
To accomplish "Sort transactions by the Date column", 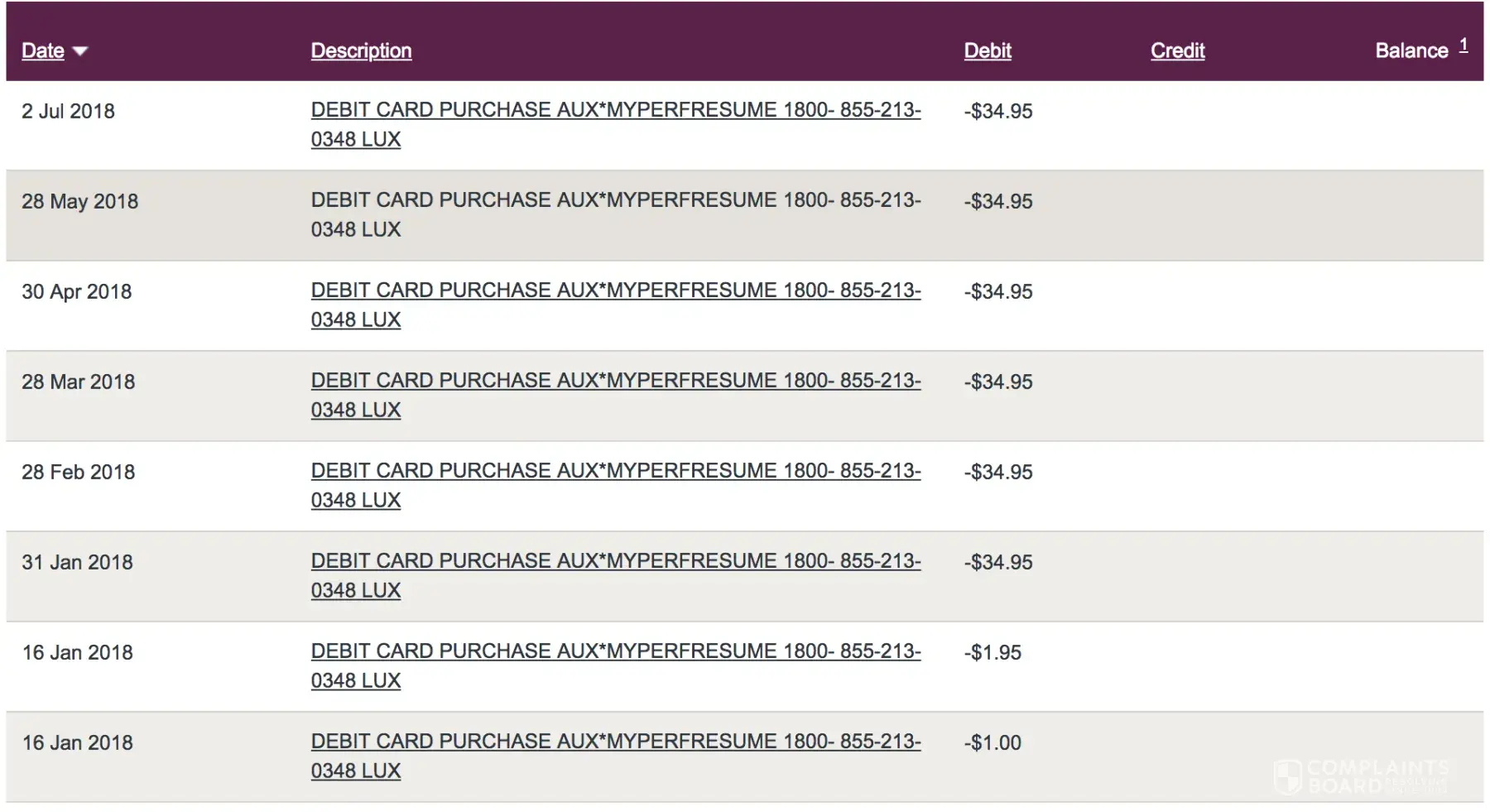I will point(43,50).
